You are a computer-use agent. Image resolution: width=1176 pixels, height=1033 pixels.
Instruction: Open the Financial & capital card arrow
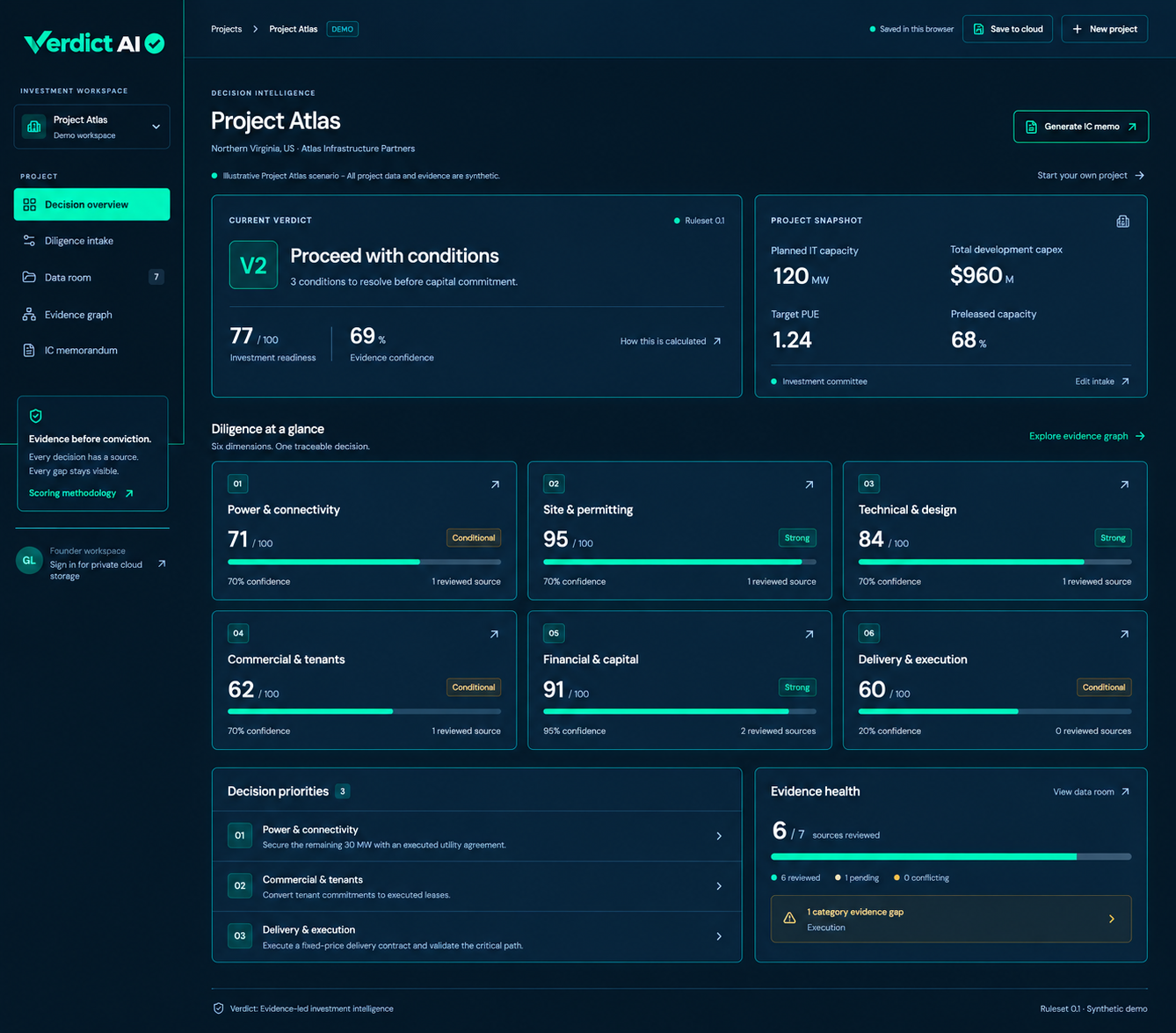[809, 634]
